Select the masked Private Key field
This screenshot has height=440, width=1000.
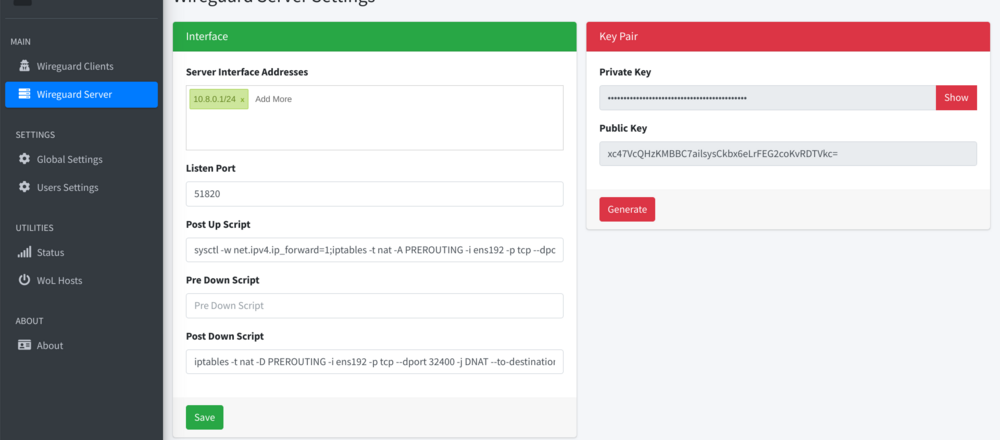767,98
